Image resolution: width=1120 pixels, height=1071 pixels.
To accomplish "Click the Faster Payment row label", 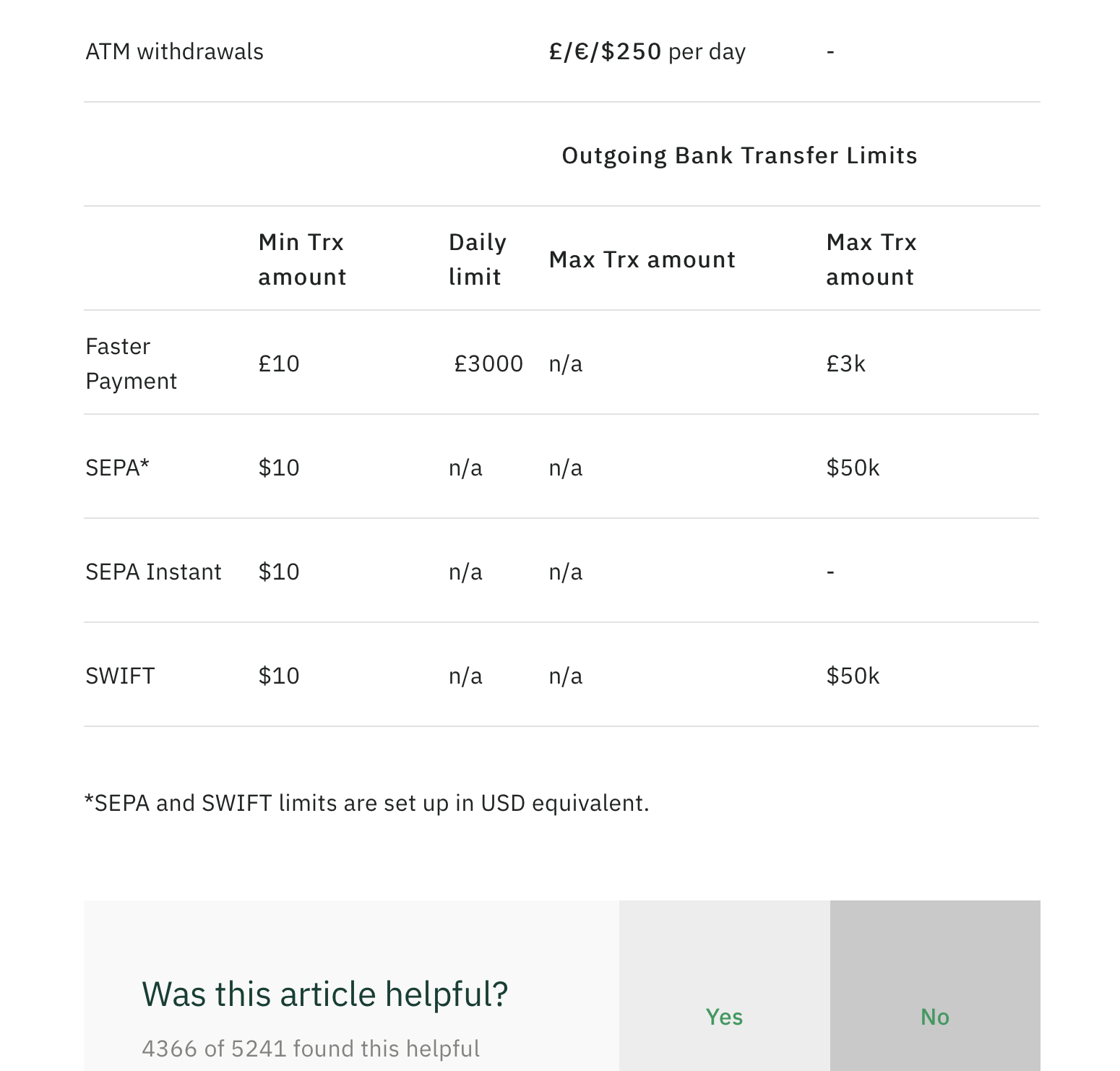I will click(131, 364).
